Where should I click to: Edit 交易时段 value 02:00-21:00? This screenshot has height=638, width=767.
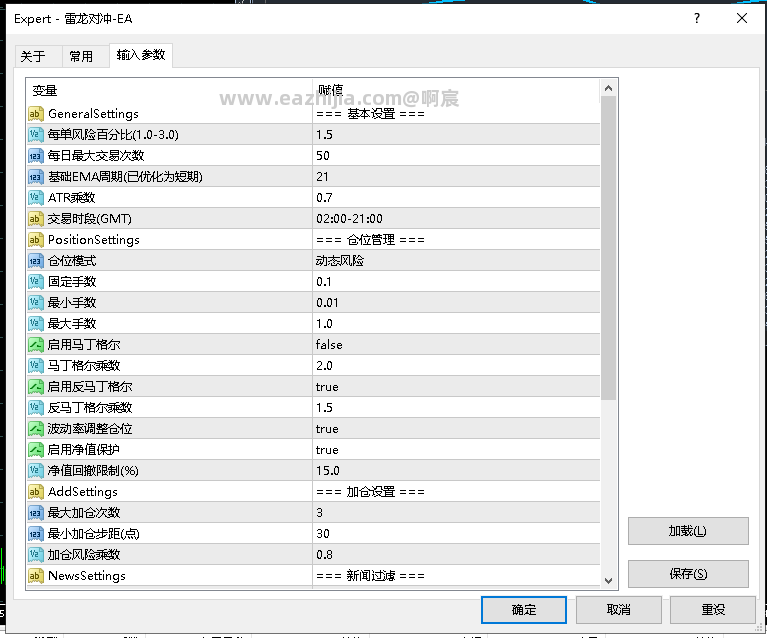tap(456, 219)
